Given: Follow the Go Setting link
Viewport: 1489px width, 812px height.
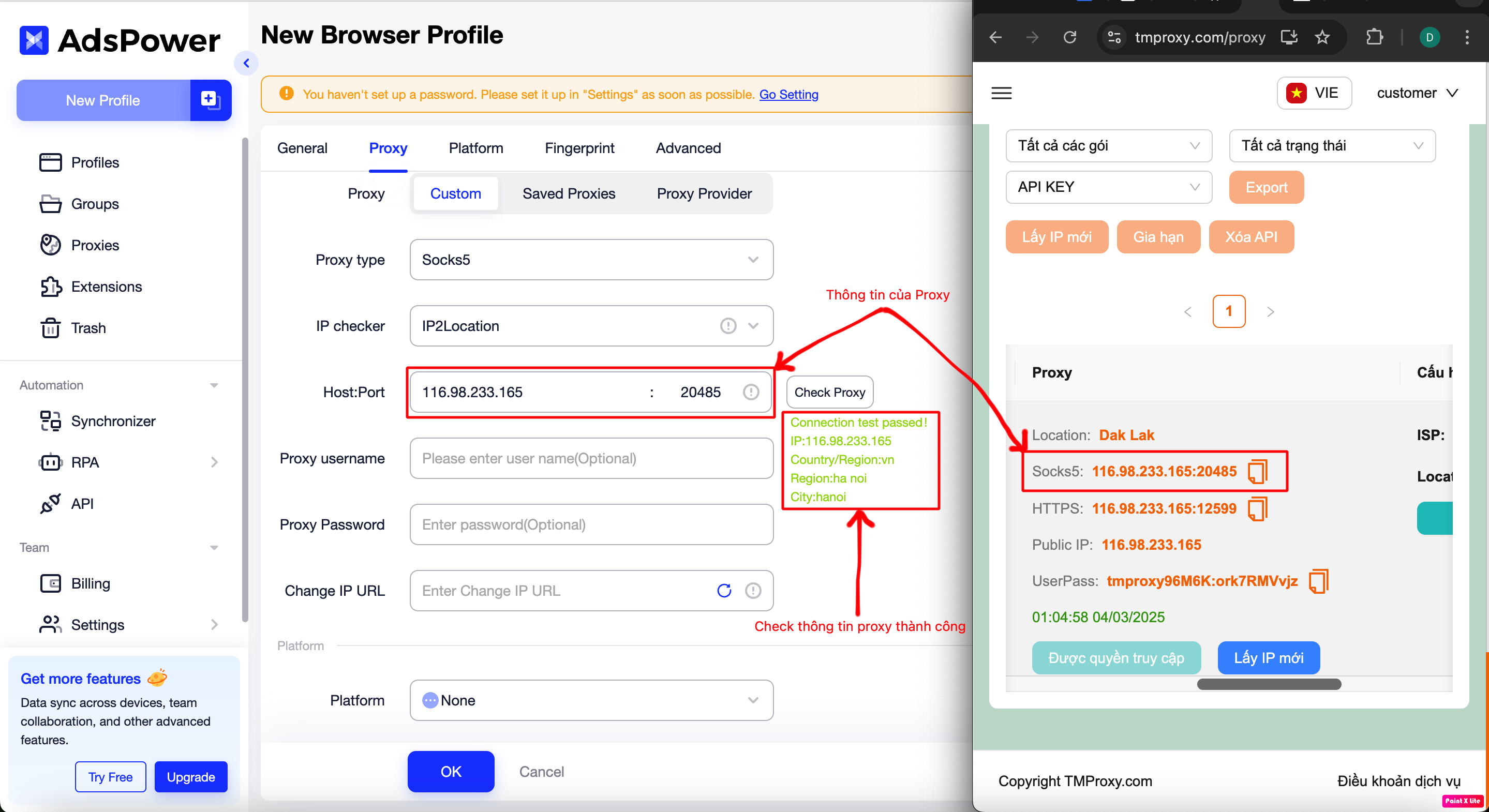Looking at the screenshot, I should 788,94.
